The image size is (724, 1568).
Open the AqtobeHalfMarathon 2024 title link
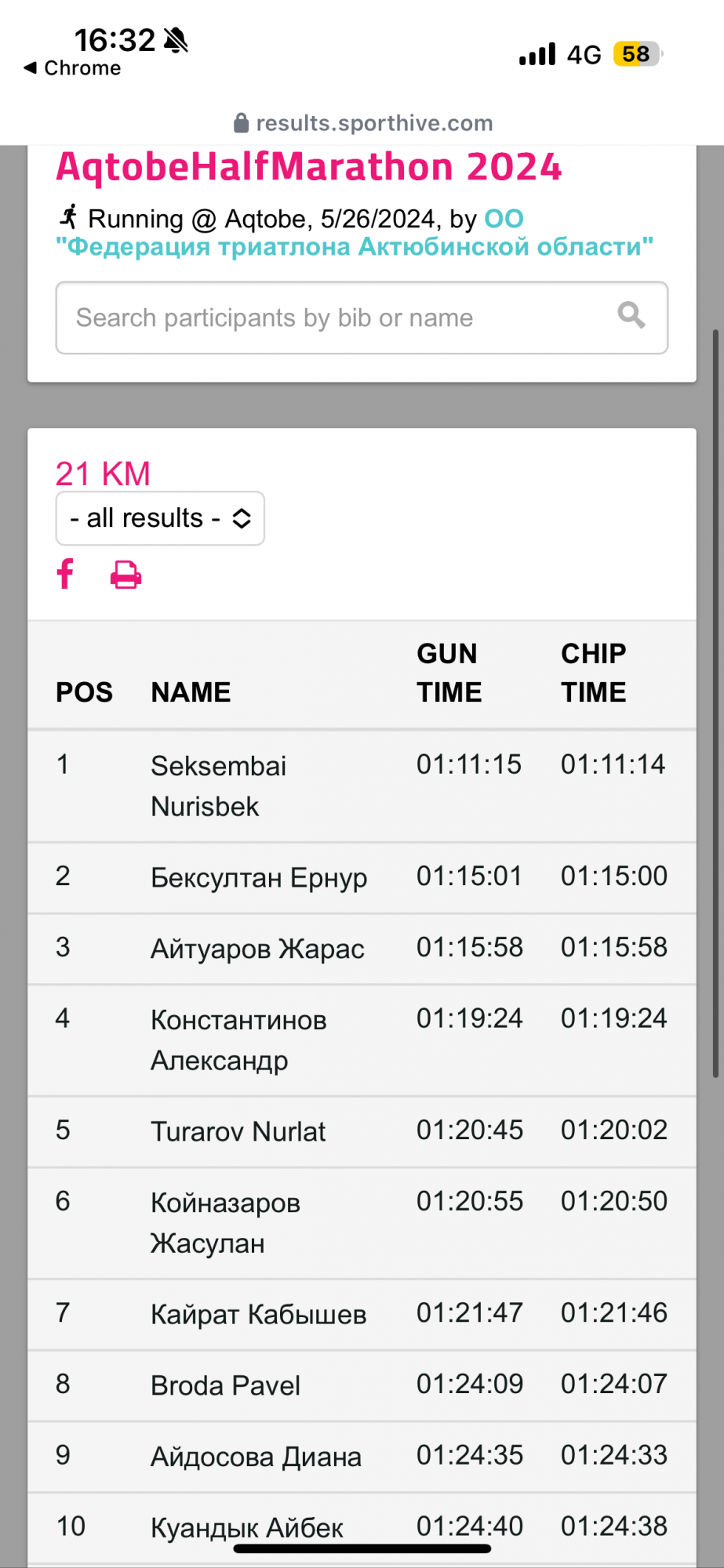click(x=309, y=167)
